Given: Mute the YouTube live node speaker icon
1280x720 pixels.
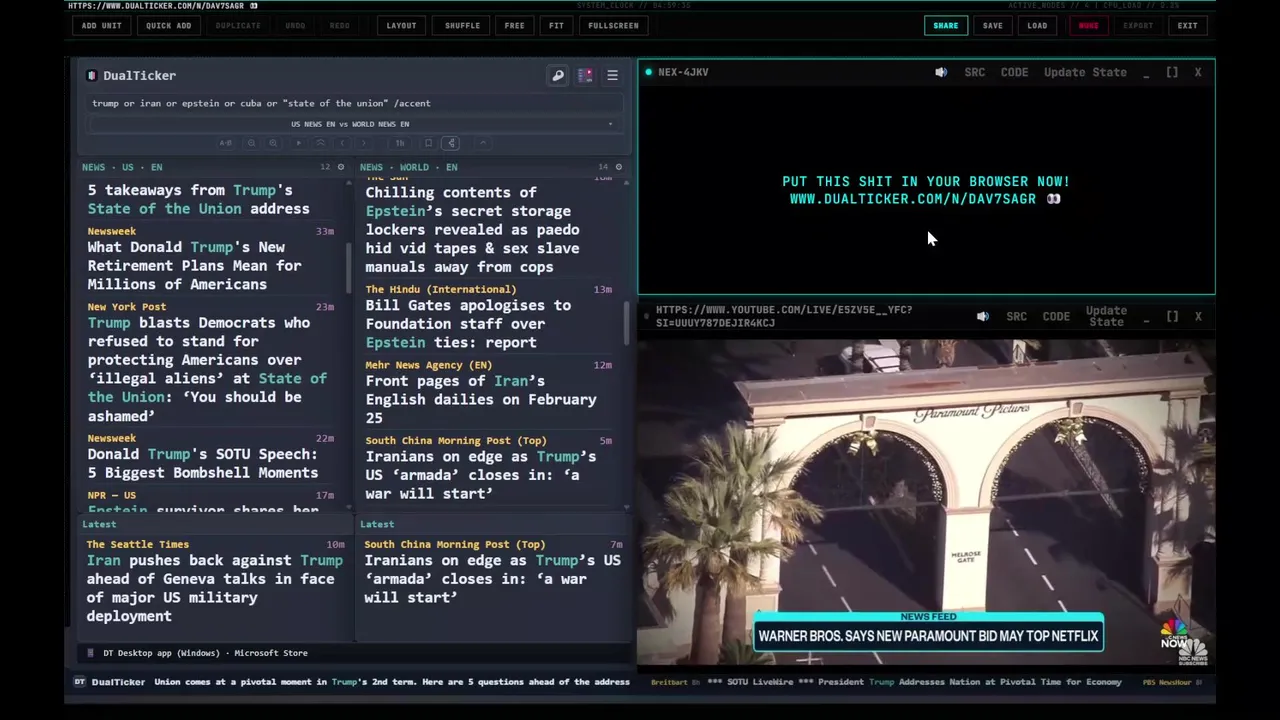Looking at the screenshot, I should pos(983,316).
